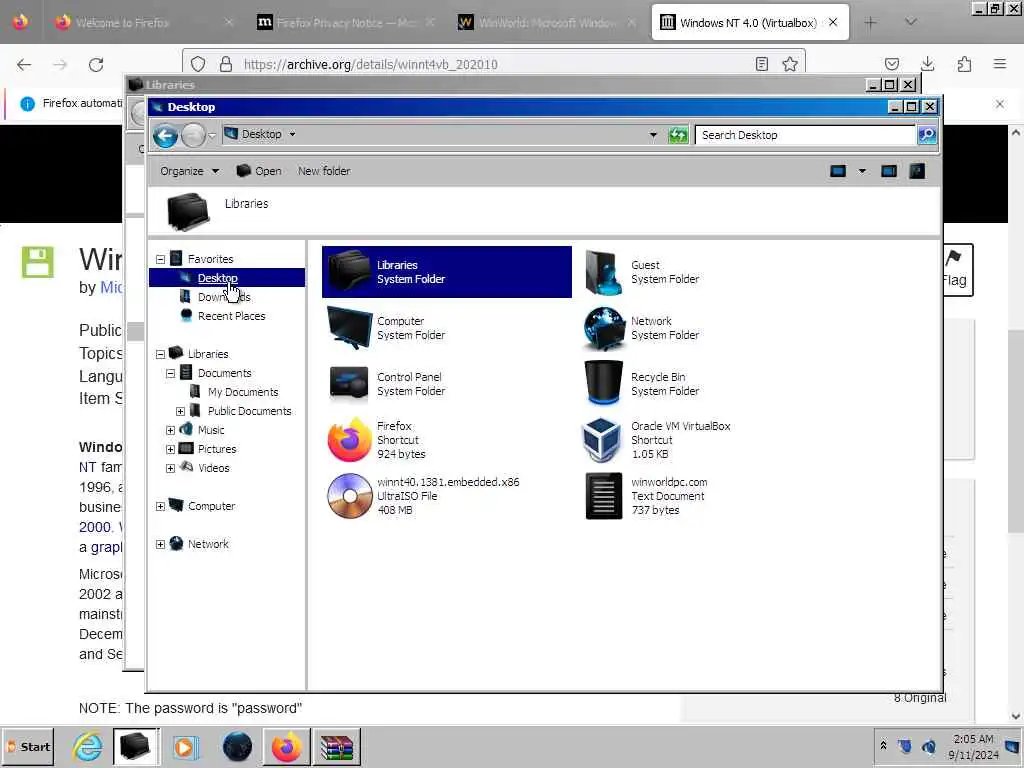Open WinRAR taskbar icon
Screen dimensions: 1024x768
pos(337,746)
